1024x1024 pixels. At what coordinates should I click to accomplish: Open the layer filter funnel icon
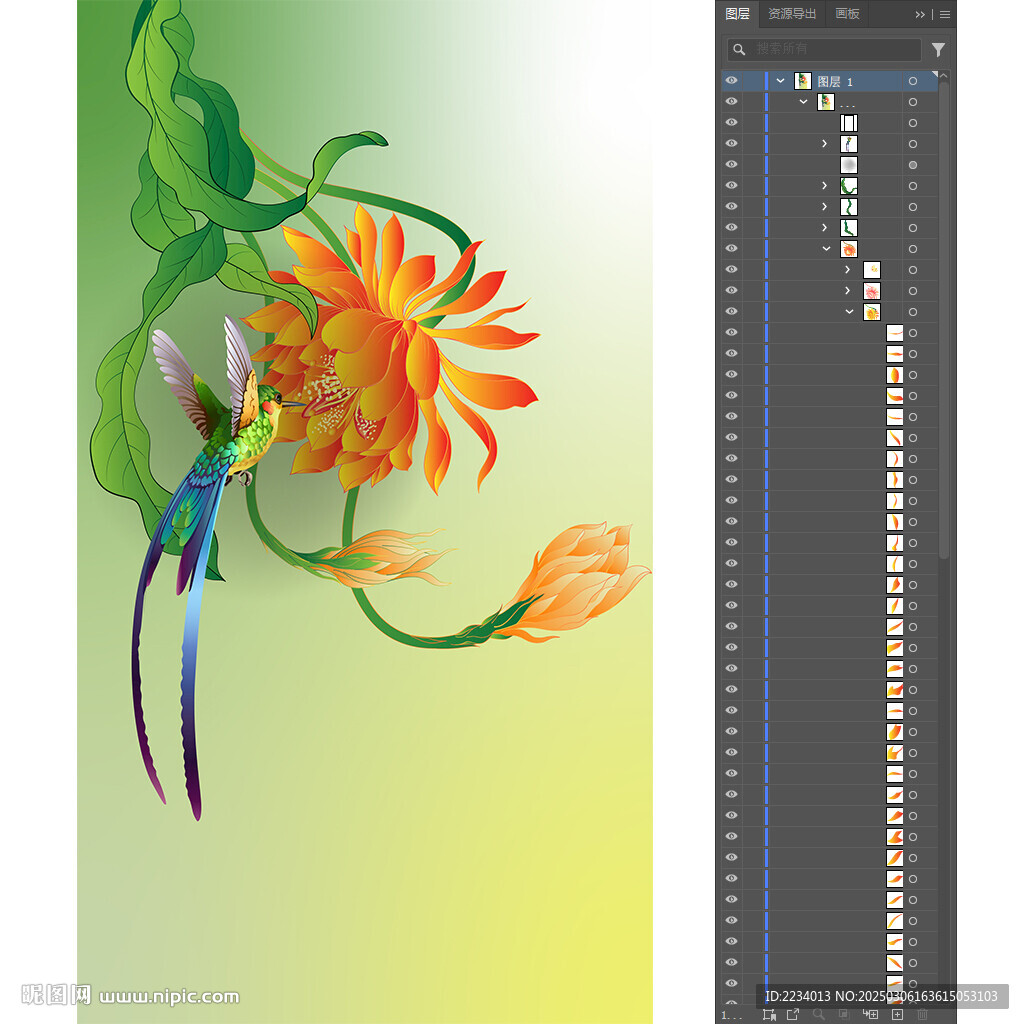(938, 50)
